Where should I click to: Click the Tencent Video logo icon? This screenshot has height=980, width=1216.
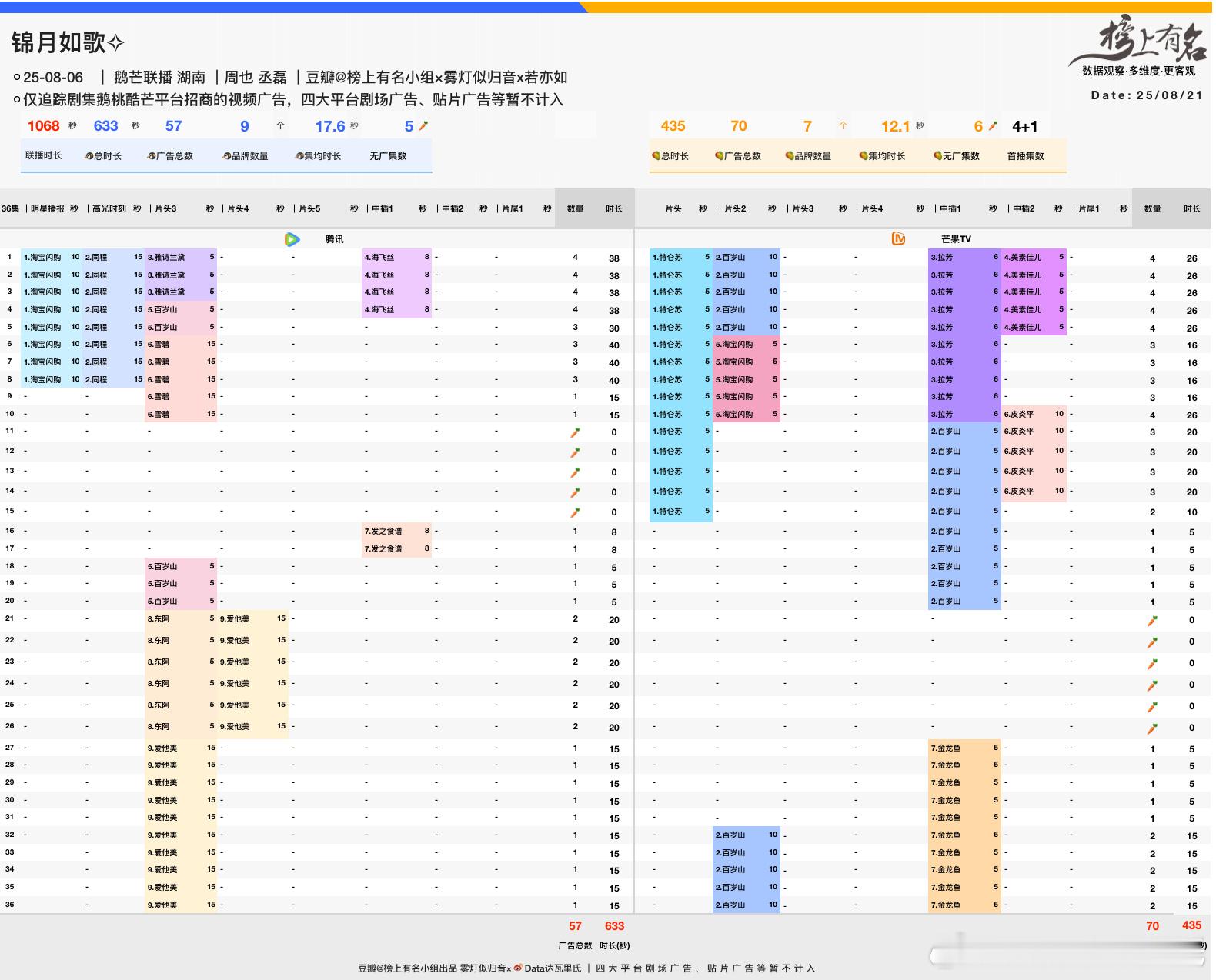tap(292, 239)
